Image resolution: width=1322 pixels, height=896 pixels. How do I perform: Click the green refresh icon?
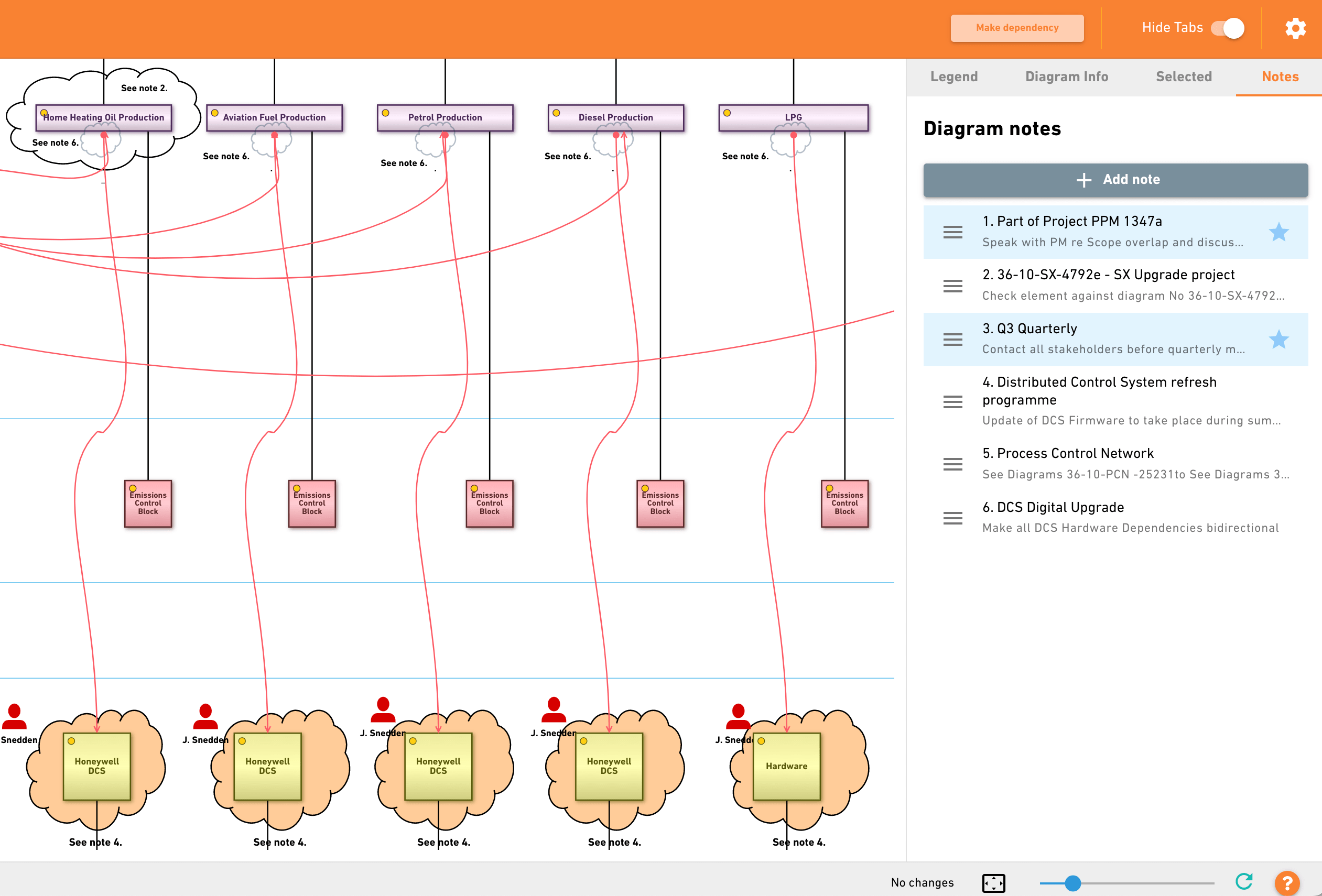click(x=1243, y=881)
